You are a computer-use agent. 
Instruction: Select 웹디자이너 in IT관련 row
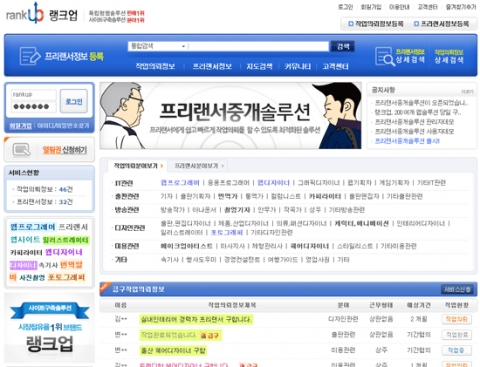(274, 183)
